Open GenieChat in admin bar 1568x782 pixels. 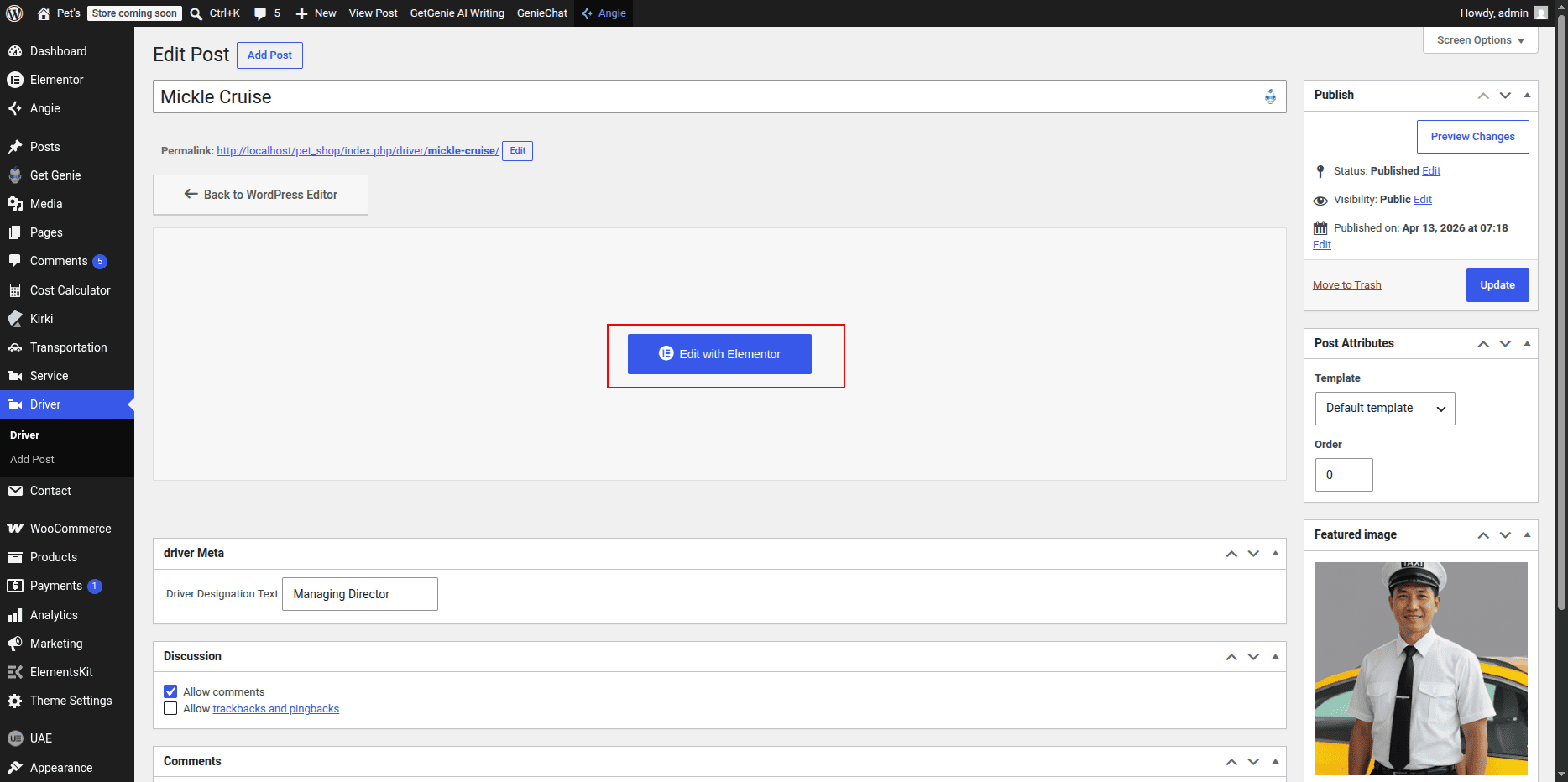click(542, 13)
